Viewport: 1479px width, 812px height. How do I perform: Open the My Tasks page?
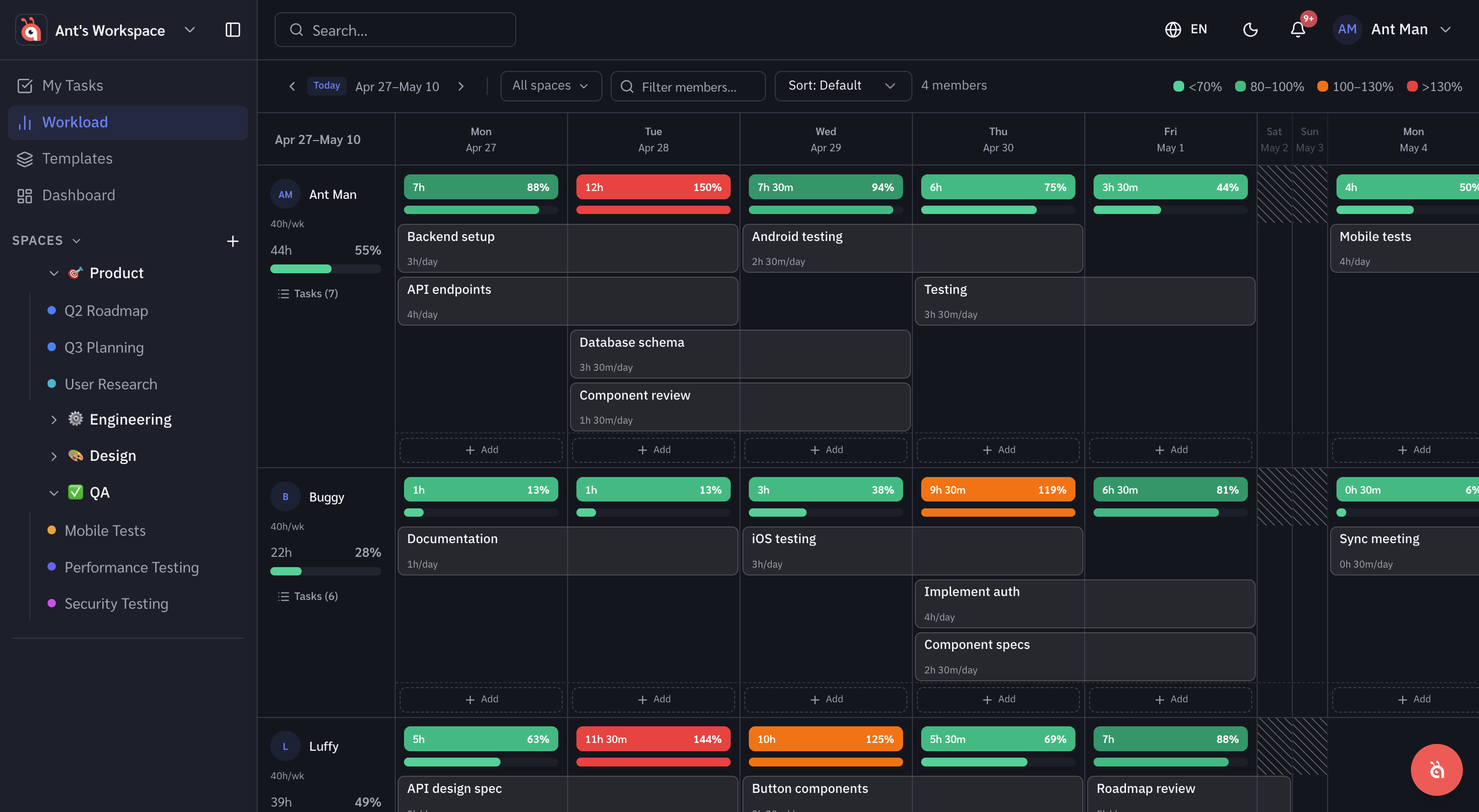click(128, 86)
